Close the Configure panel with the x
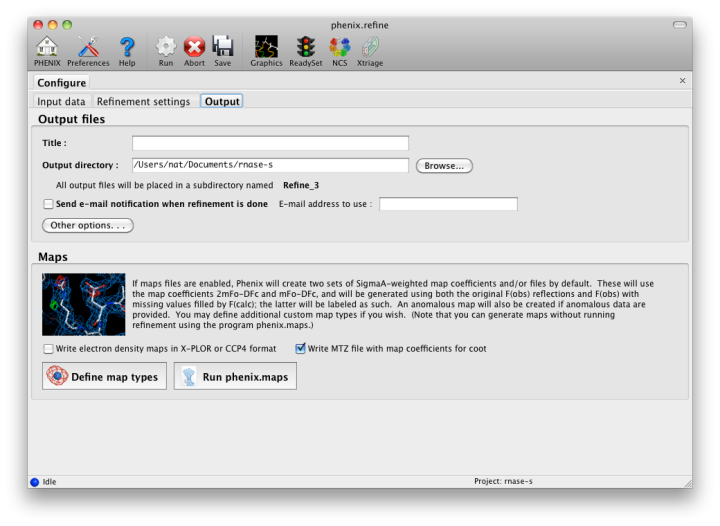720x526 pixels. (683, 81)
